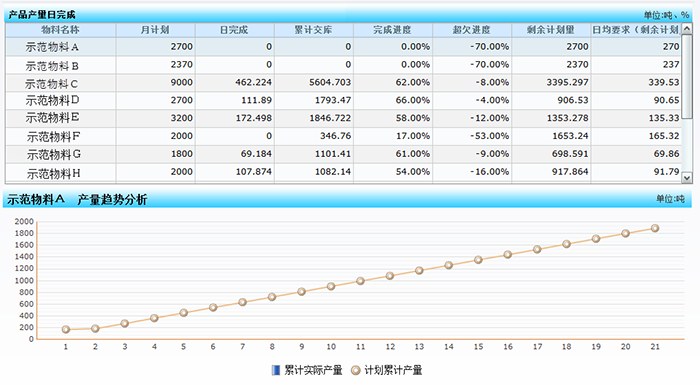
Task: Click the table's vertical scrollbar thumb
Action: (687, 77)
